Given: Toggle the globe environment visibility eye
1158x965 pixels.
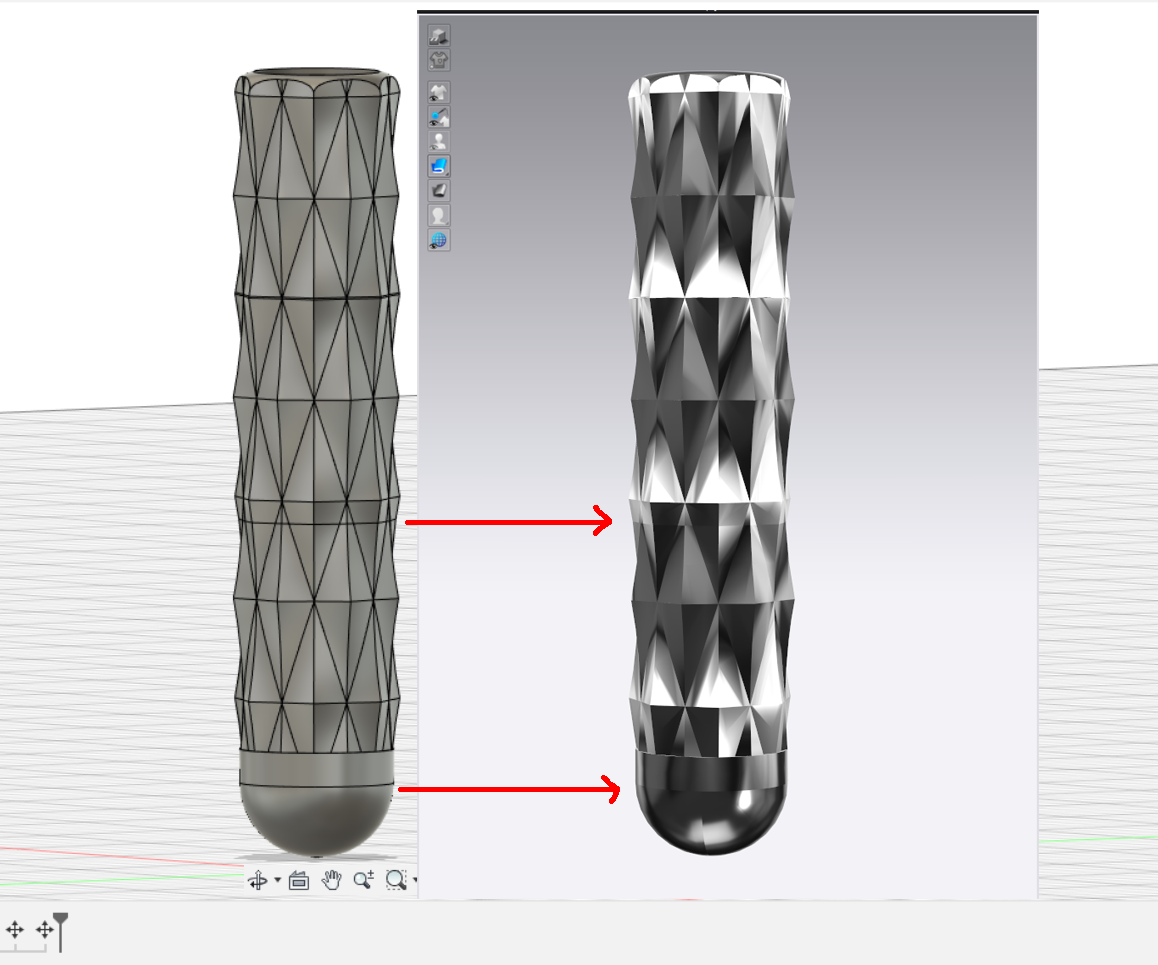Looking at the screenshot, I should pyautogui.click(x=437, y=240).
